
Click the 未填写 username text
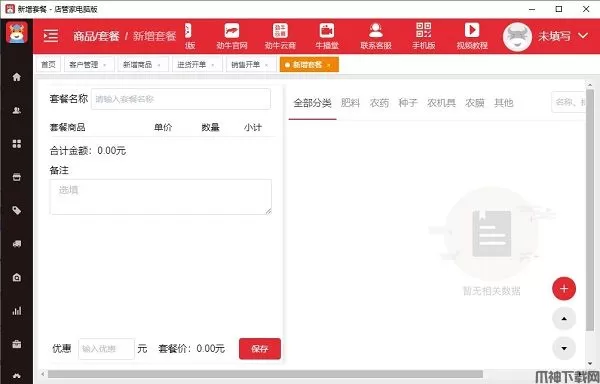point(554,36)
